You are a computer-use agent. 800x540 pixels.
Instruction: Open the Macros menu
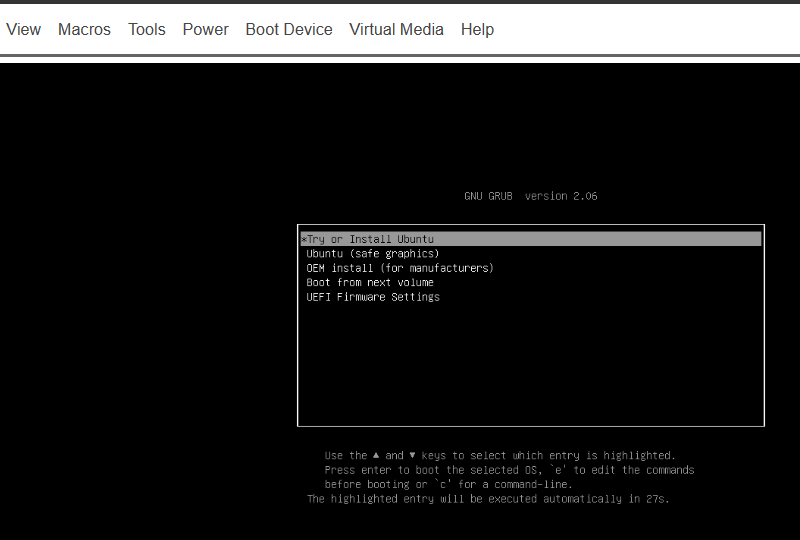(84, 29)
